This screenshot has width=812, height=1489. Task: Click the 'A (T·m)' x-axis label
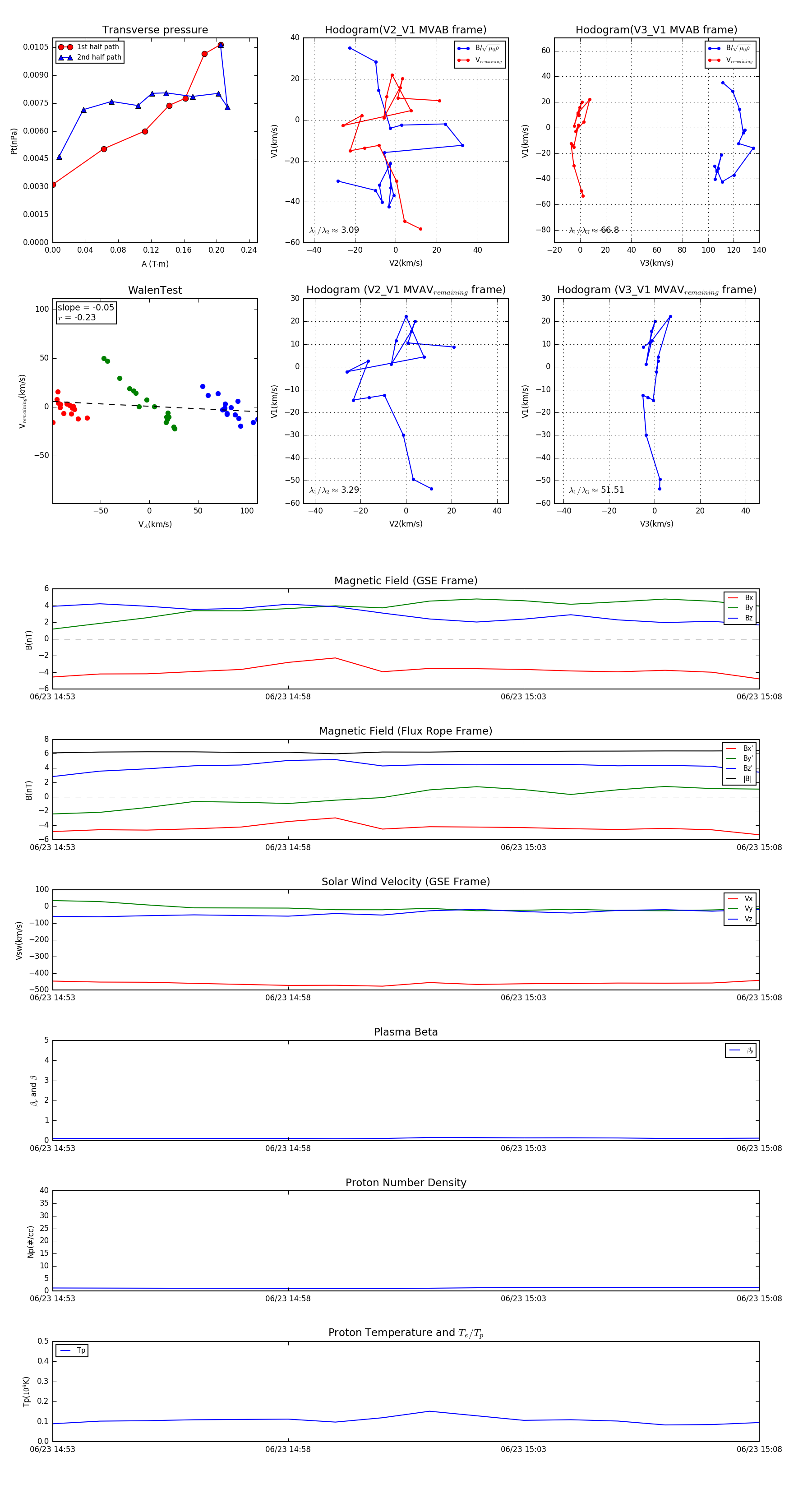(155, 264)
